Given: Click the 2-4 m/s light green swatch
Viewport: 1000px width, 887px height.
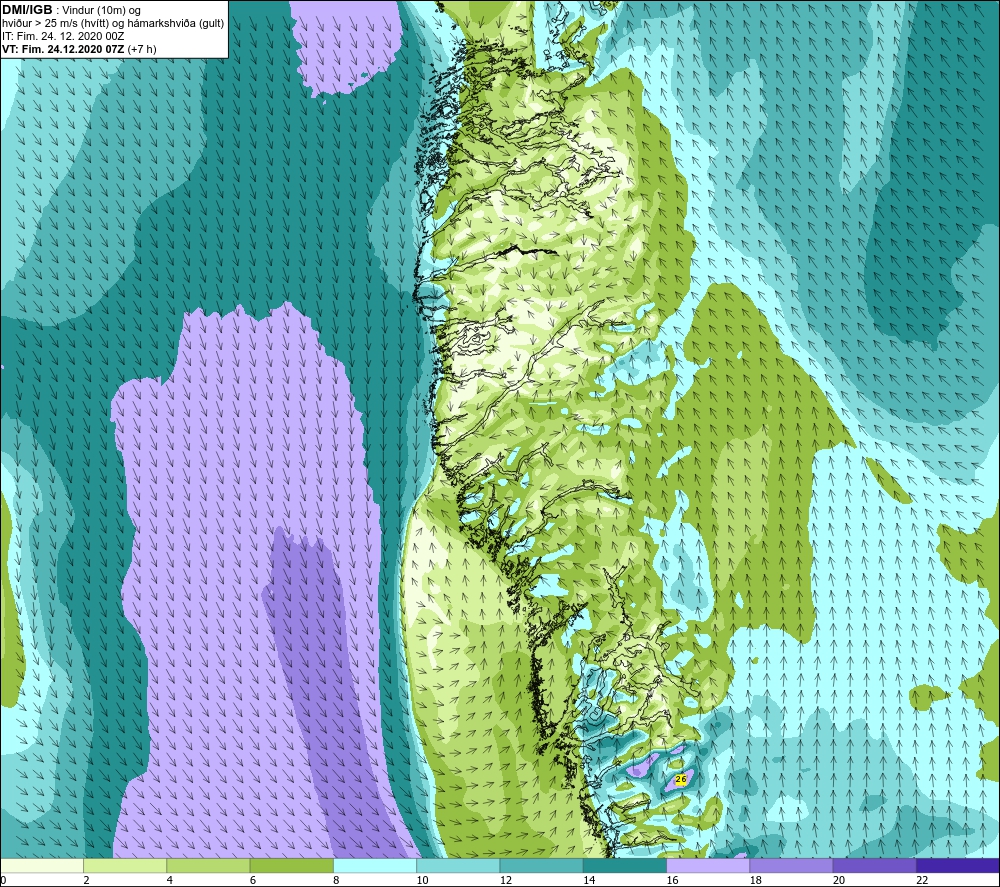Looking at the screenshot, I should click(x=125, y=865).
